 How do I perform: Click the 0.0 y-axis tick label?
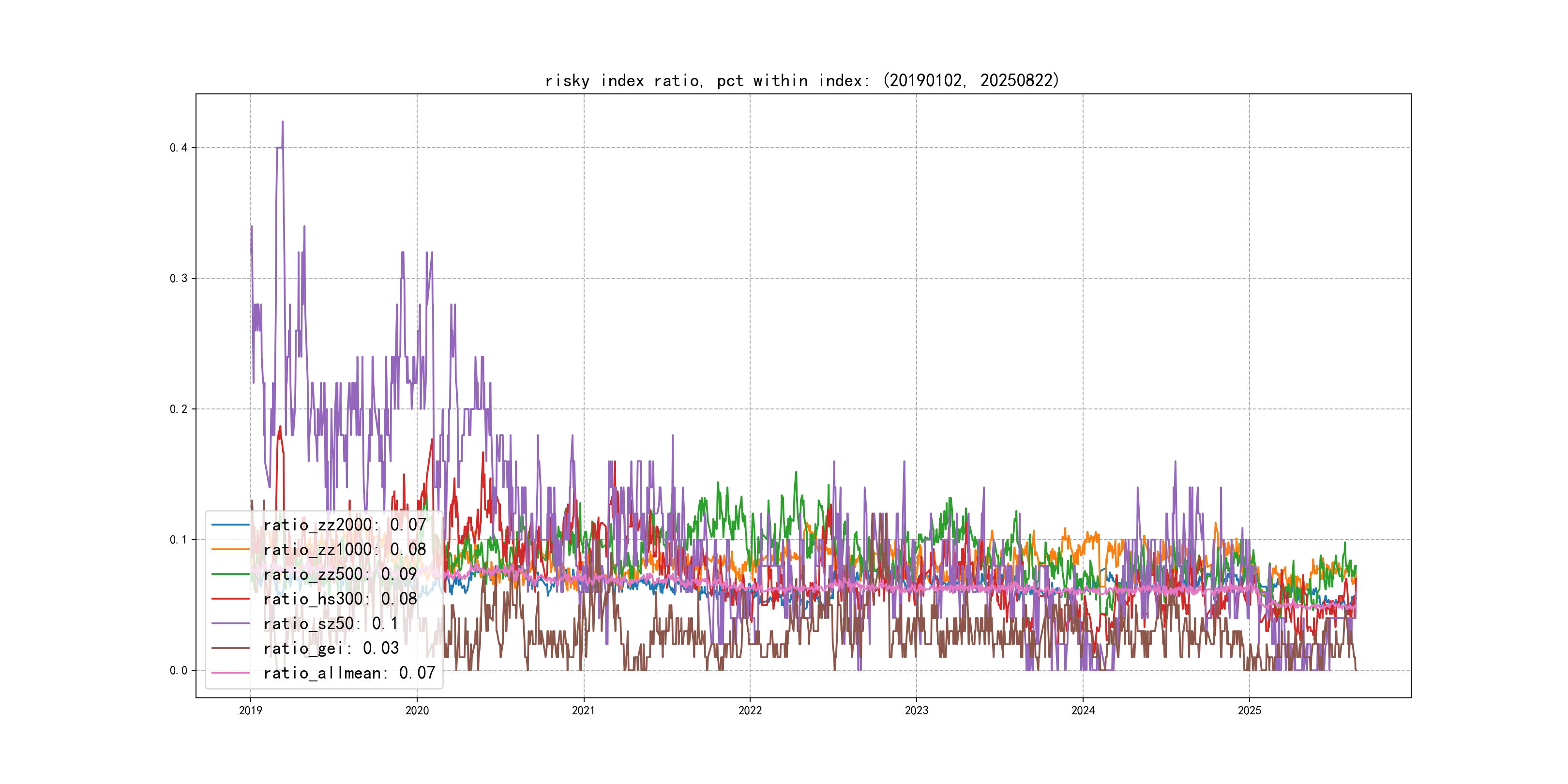click(x=179, y=670)
